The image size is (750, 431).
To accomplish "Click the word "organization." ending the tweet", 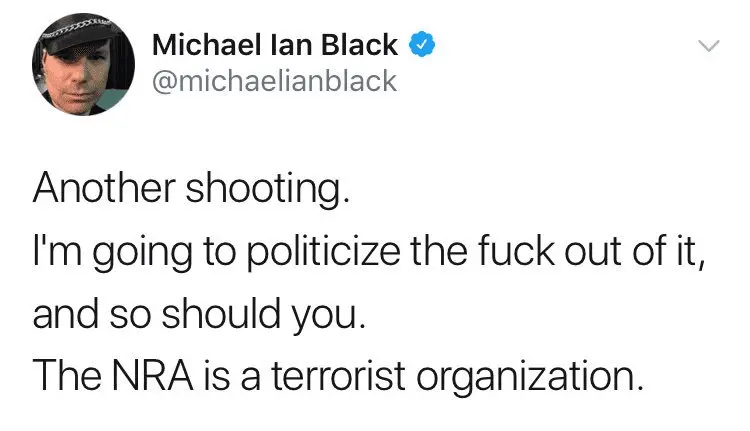I will pos(529,378).
